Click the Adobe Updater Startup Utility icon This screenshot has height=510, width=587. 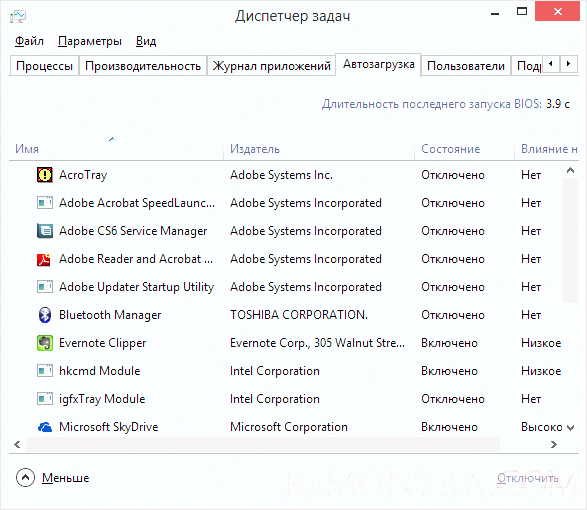[45, 287]
